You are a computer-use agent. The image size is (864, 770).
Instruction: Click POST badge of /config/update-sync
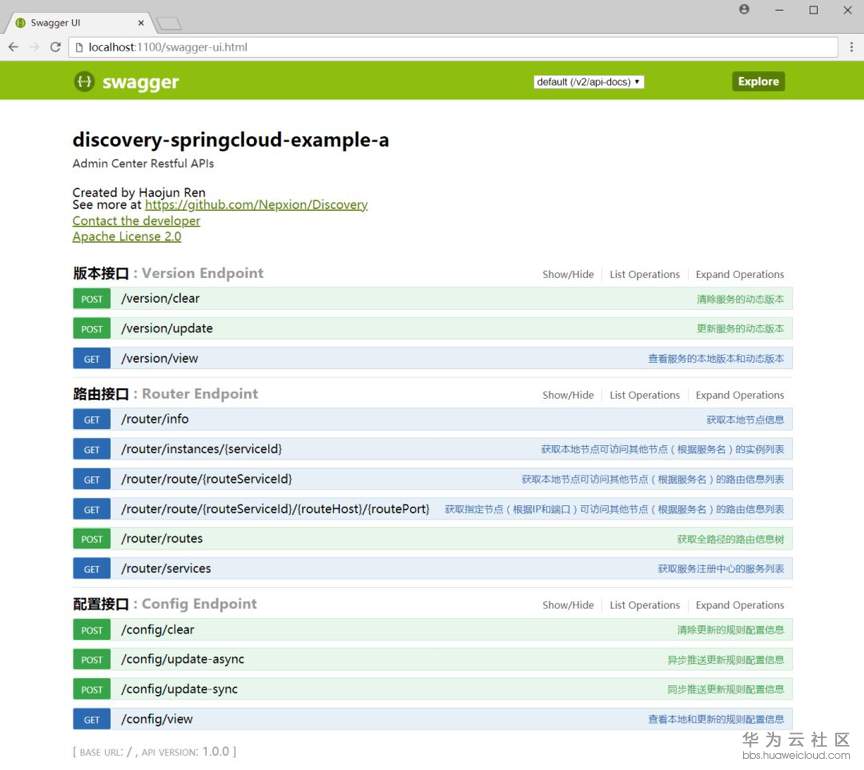(91, 690)
